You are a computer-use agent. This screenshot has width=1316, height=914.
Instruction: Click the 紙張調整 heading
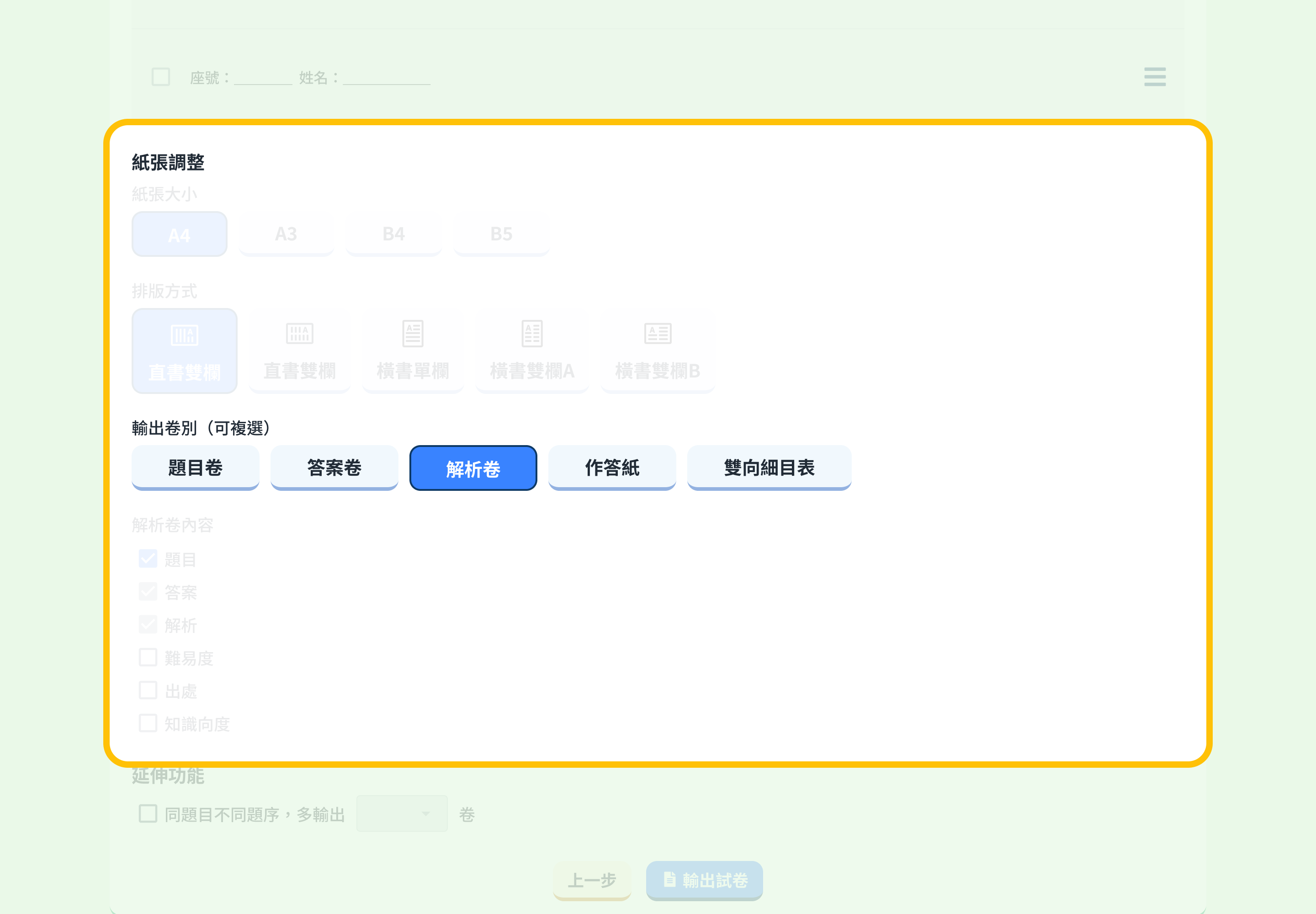[168, 163]
